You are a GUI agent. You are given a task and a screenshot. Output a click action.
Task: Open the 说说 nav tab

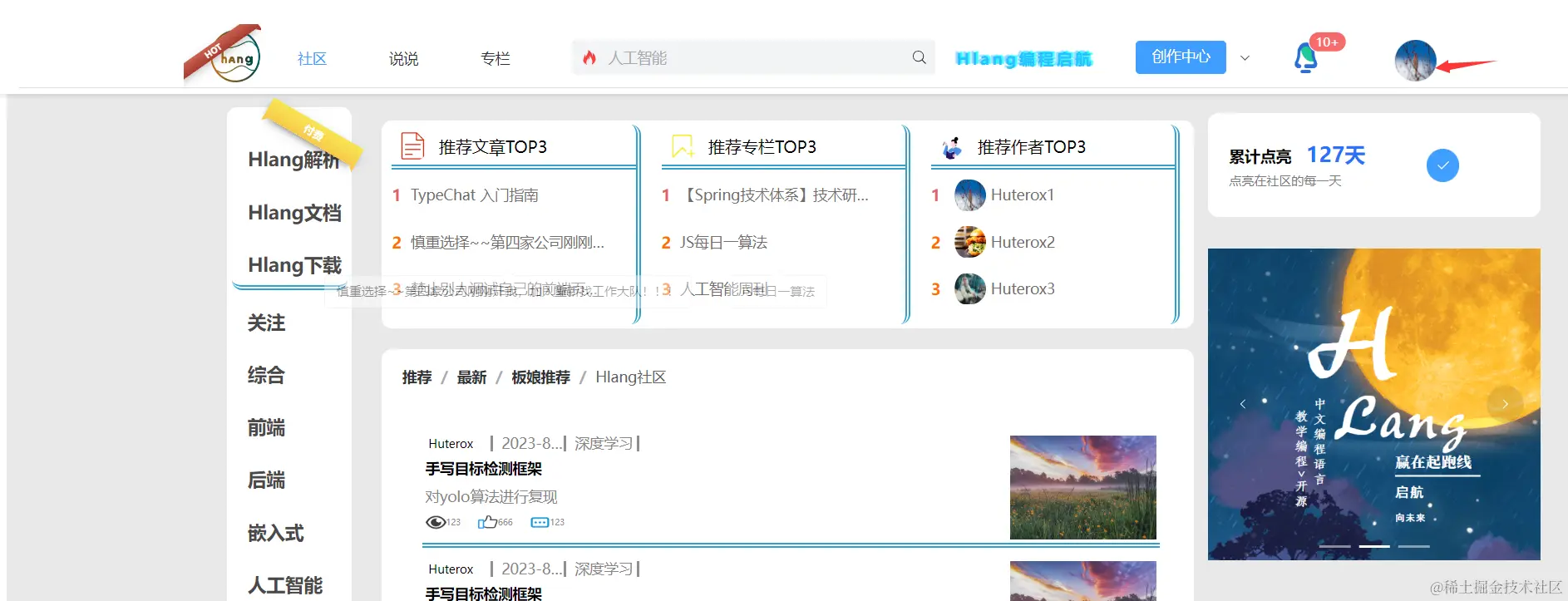(403, 59)
